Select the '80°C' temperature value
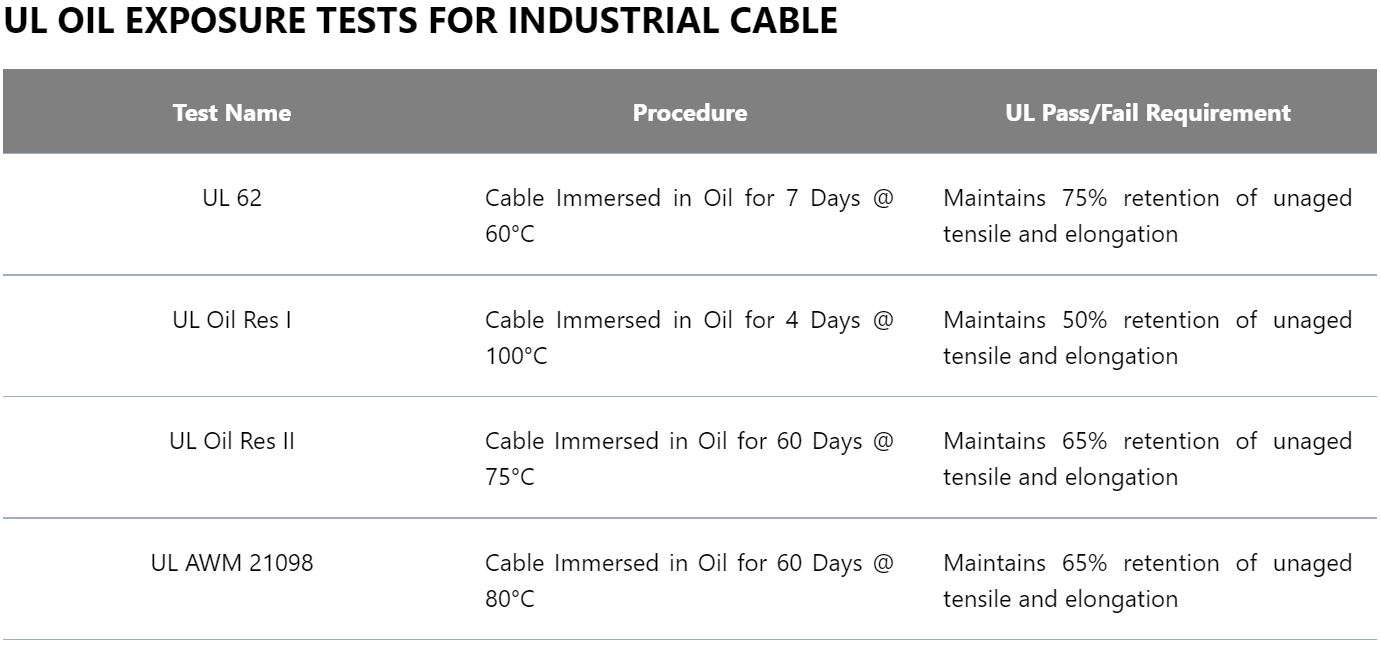The height and width of the screenshot is (648, 1381). click(510, 600)
